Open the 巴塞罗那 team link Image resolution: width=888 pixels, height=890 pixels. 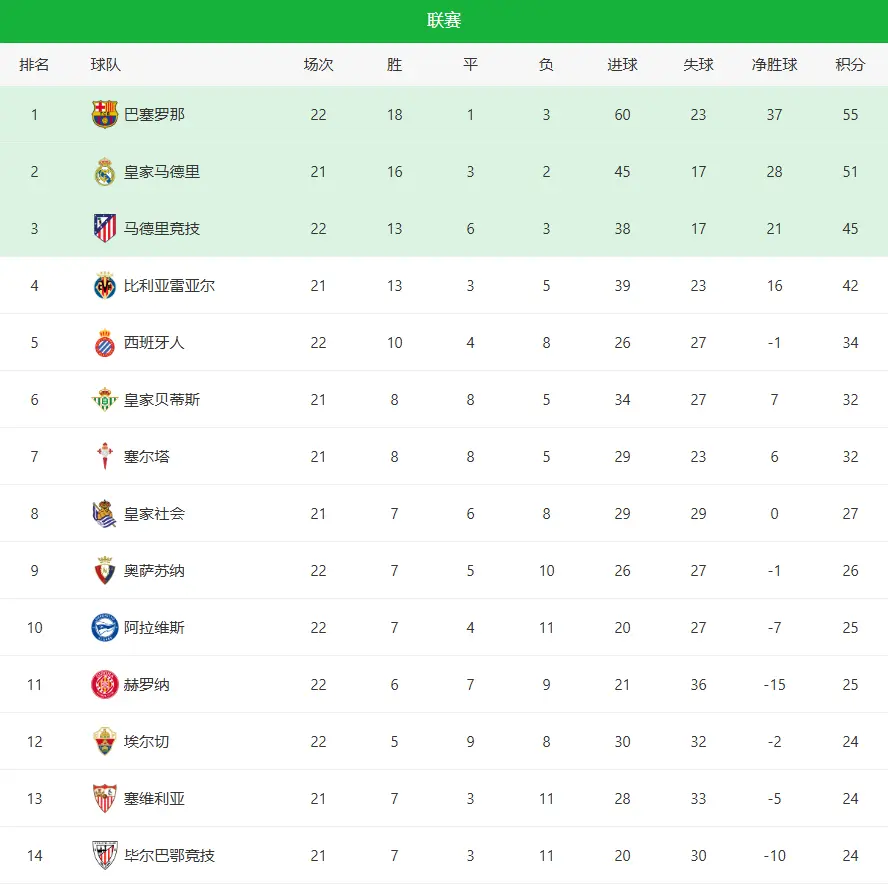[x=154, y=115]
